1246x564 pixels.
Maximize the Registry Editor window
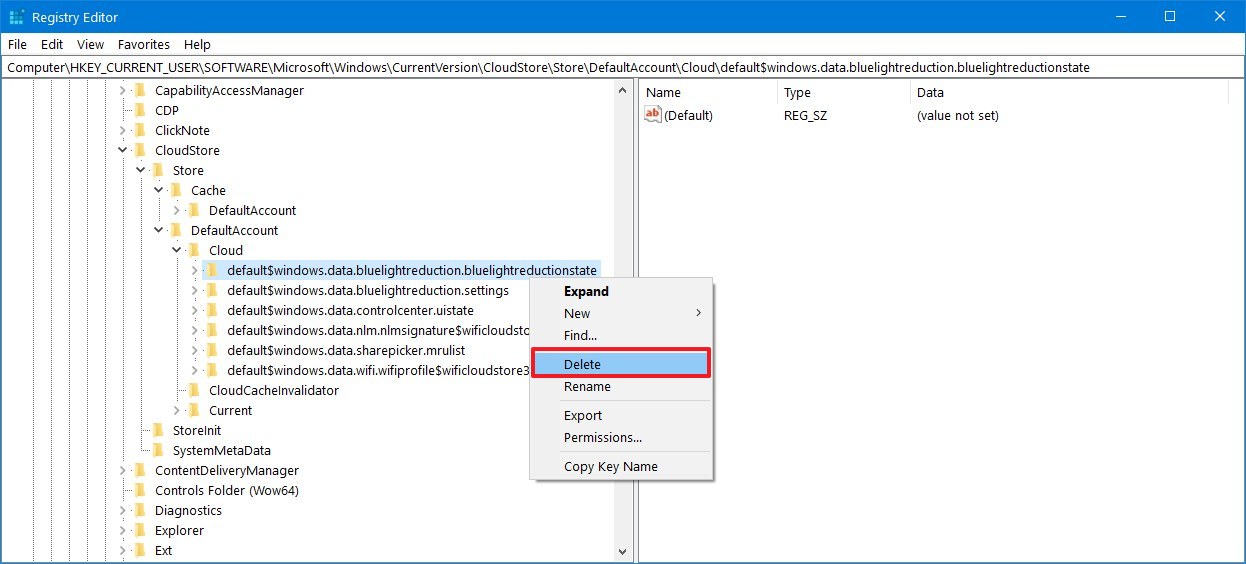click(1169, 16)
